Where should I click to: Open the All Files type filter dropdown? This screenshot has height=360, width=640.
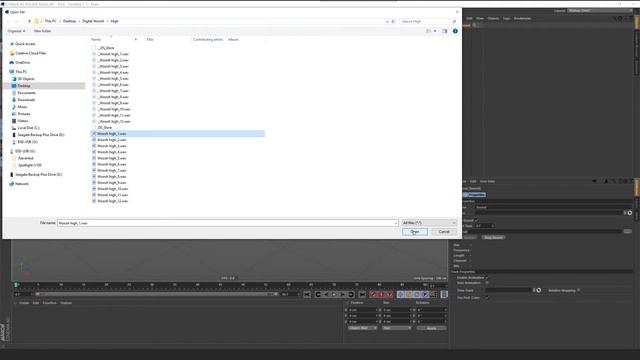[429, 223]
